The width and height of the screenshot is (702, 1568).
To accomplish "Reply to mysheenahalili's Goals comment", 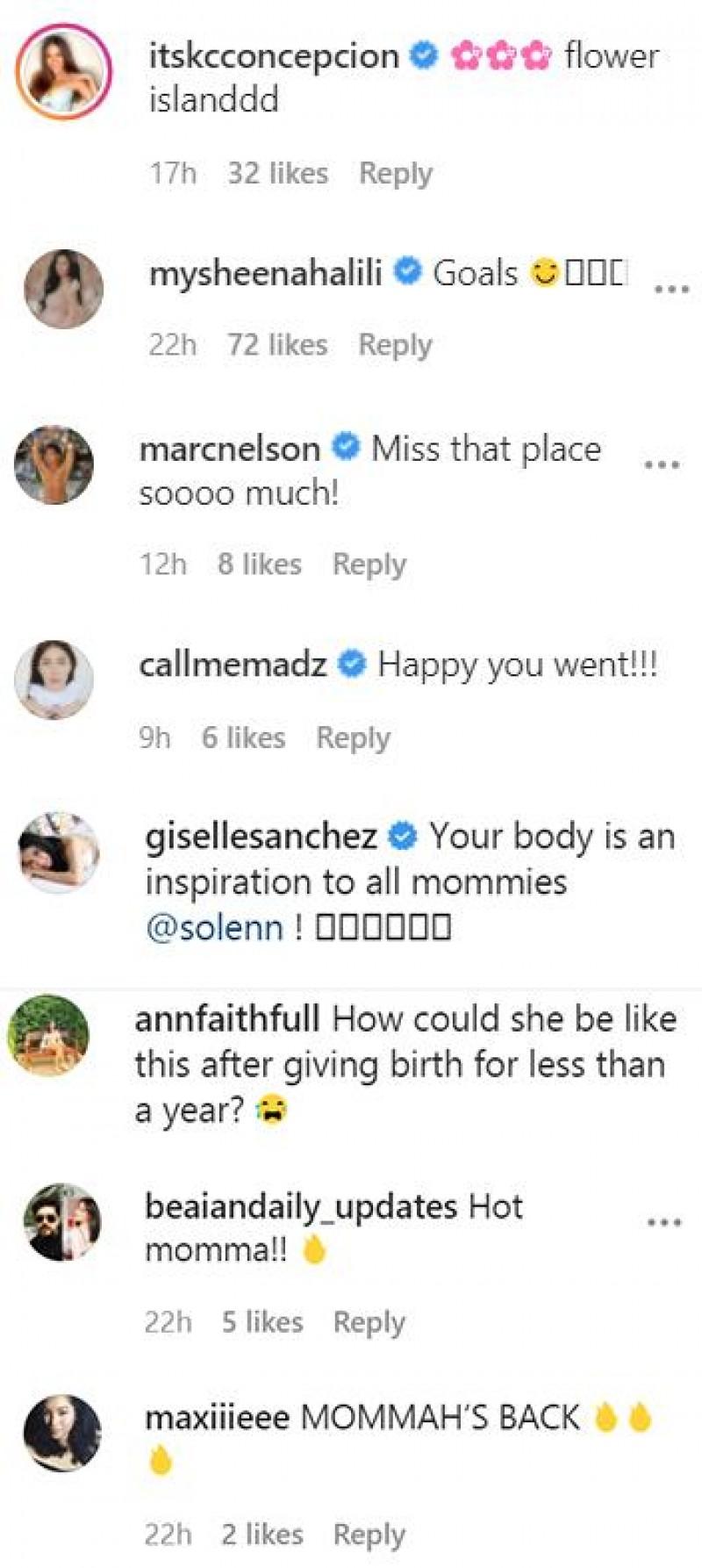I will tap(395, 344).
